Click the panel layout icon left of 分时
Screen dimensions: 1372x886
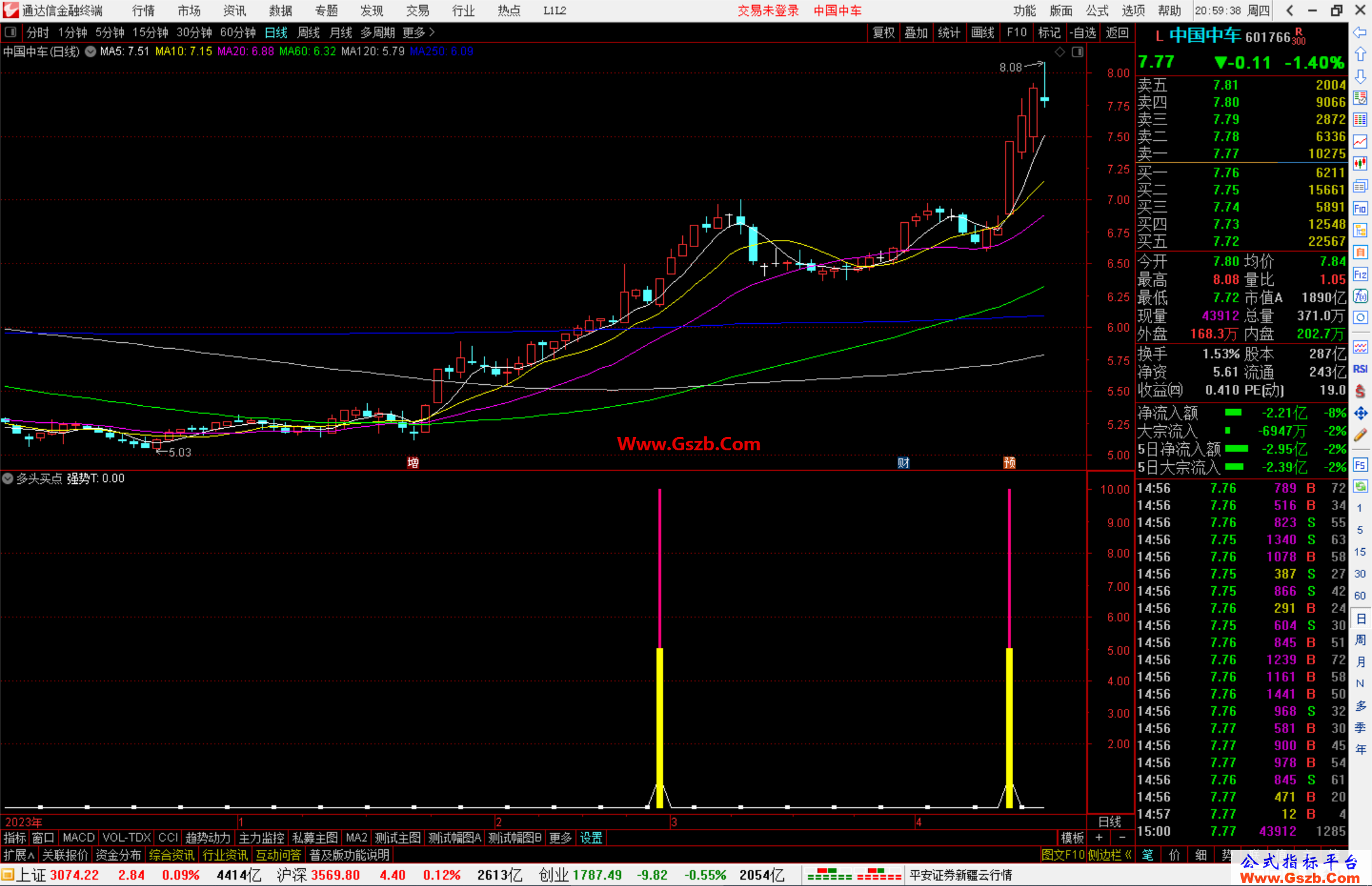(11, 32)
